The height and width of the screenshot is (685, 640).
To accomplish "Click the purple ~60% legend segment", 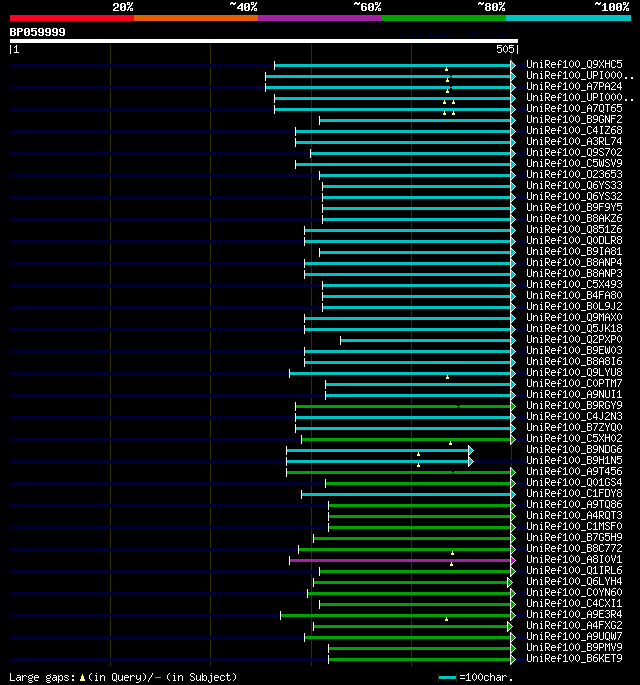I will 320,18.
